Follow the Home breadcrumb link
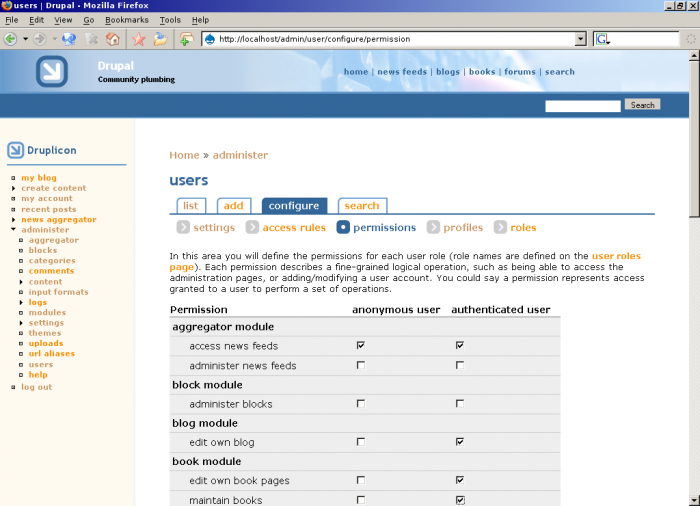The width and height of the screenshot is (700, 506). click(184, 155)
